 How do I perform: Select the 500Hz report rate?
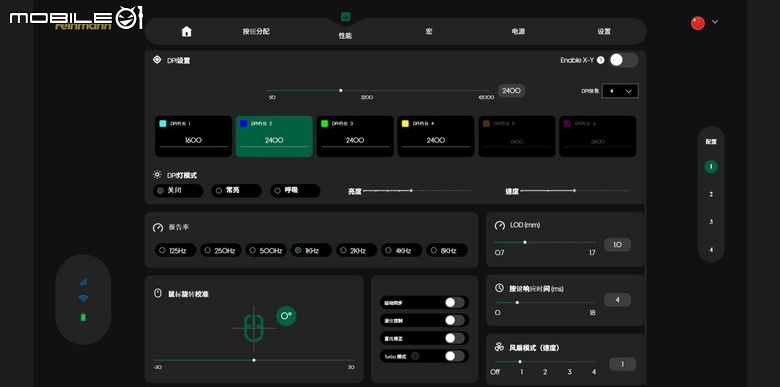pyautogui.click(x=266, y=250)
